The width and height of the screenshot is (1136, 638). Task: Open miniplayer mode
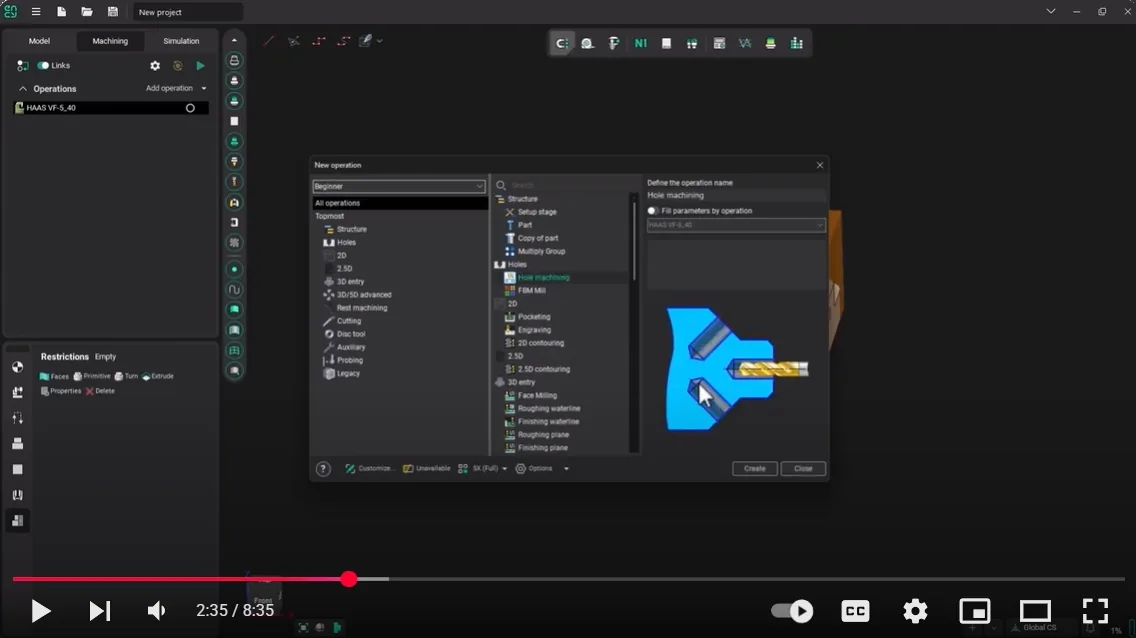(x=975, y=611)
